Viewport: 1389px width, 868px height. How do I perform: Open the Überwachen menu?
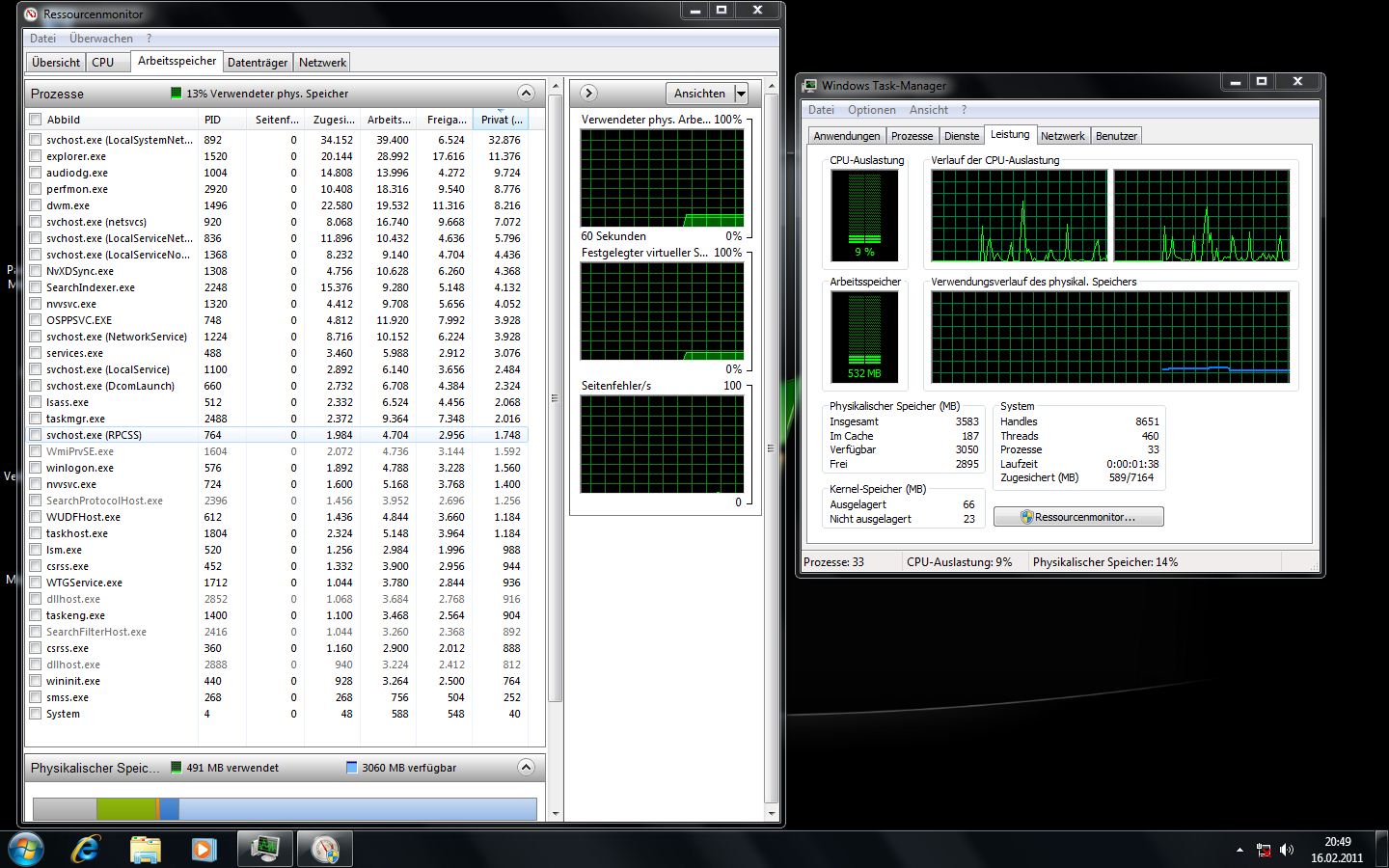(101, 39)
